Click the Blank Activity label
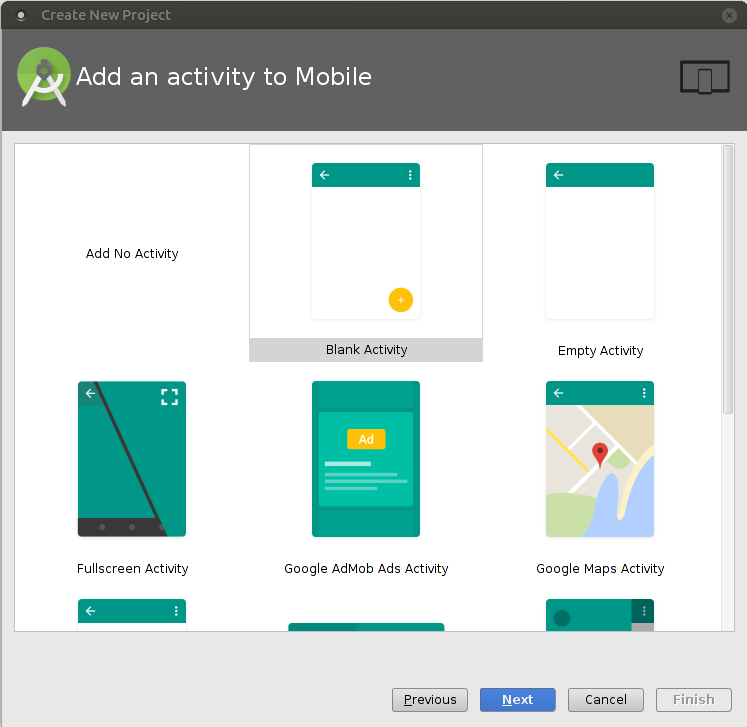The width and height of the screenshot is (747, 727). [366, 350]
